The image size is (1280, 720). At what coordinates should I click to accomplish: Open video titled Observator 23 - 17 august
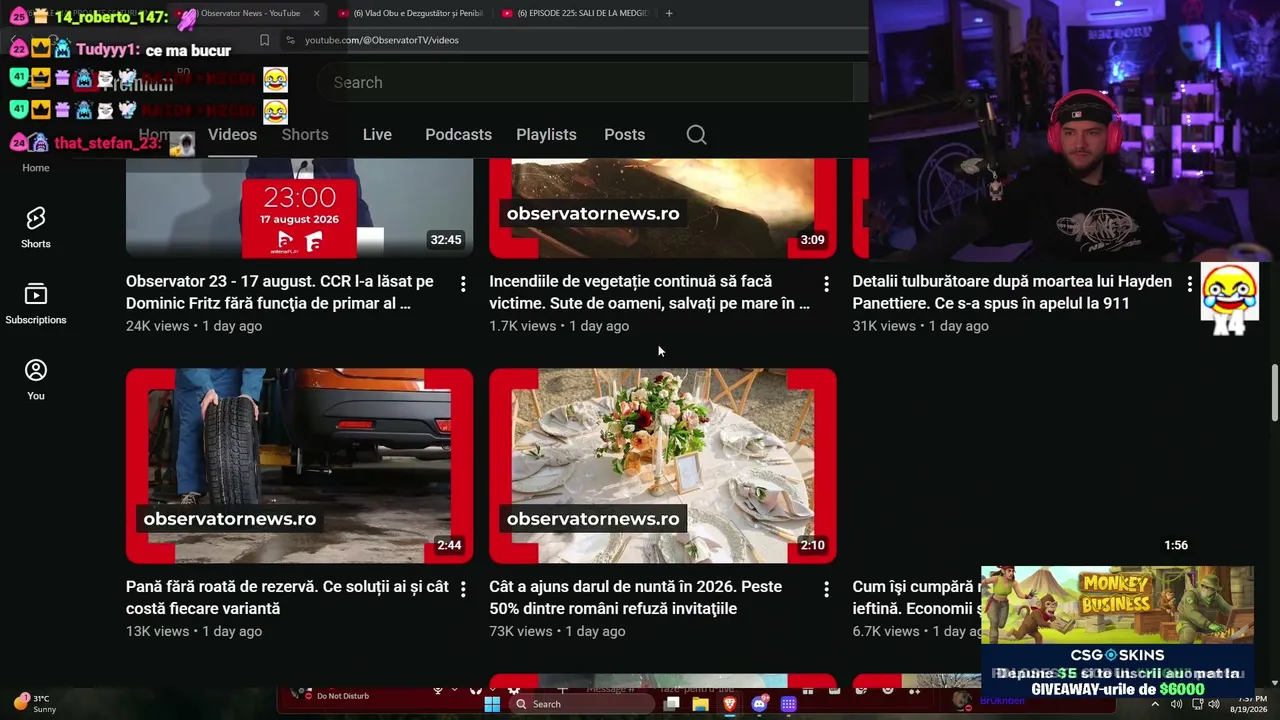[280, 292]
